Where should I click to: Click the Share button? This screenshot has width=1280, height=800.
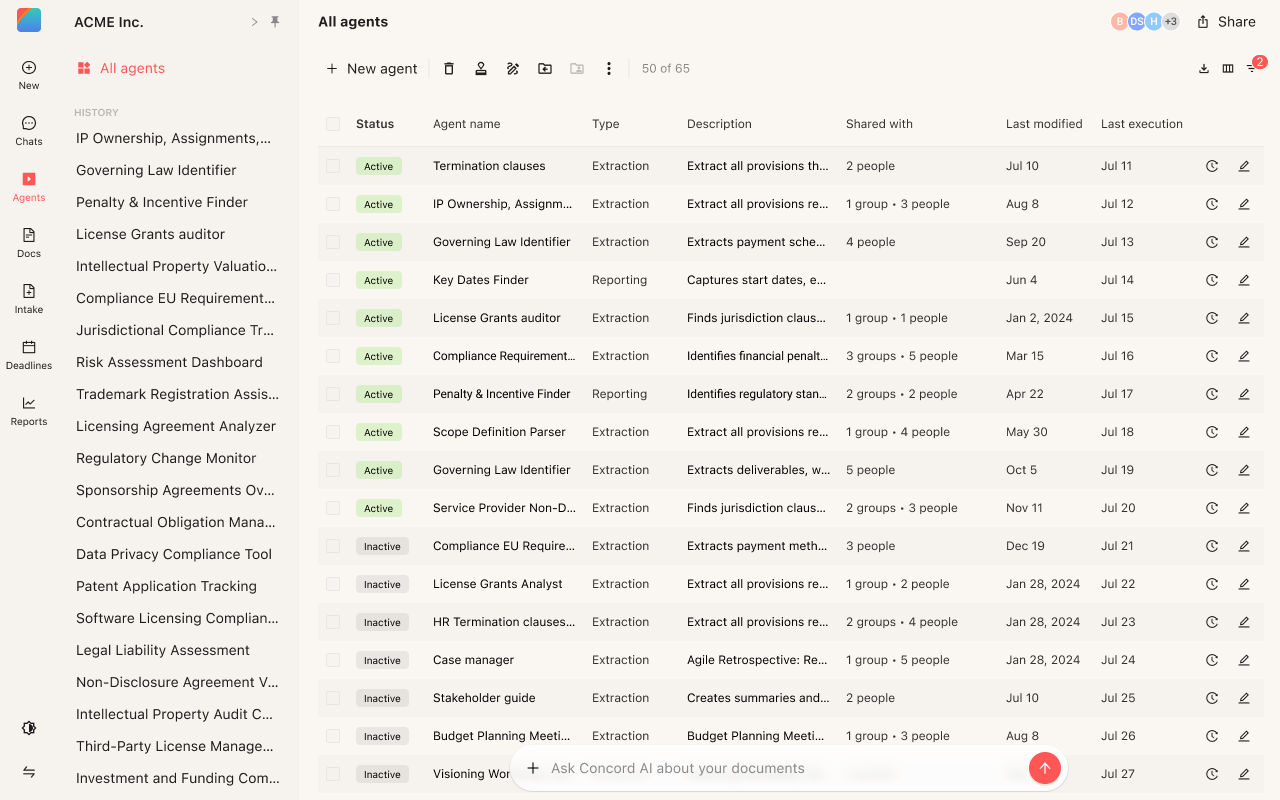[x=1226, y=22]
